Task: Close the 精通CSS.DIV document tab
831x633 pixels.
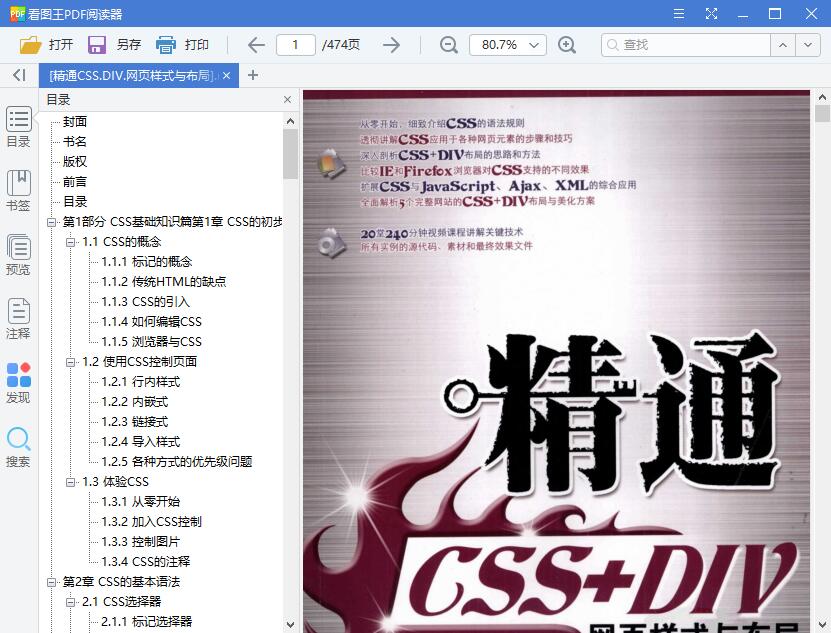Action: (226, 76)
